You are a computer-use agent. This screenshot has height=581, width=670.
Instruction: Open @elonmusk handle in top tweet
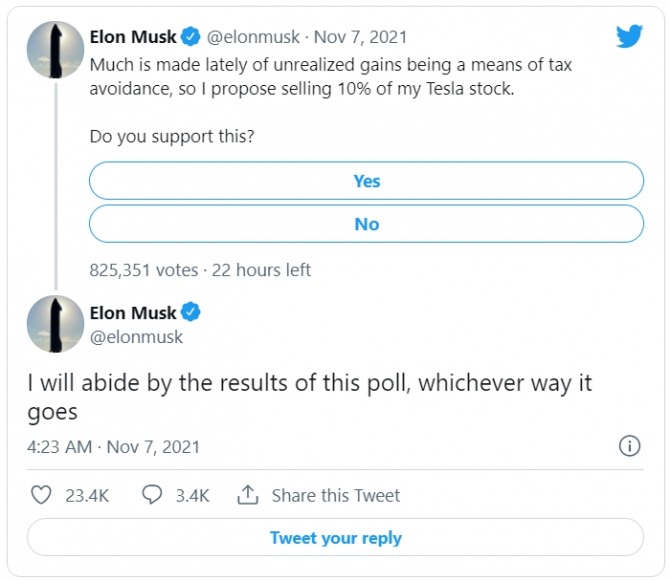point(255,38)
